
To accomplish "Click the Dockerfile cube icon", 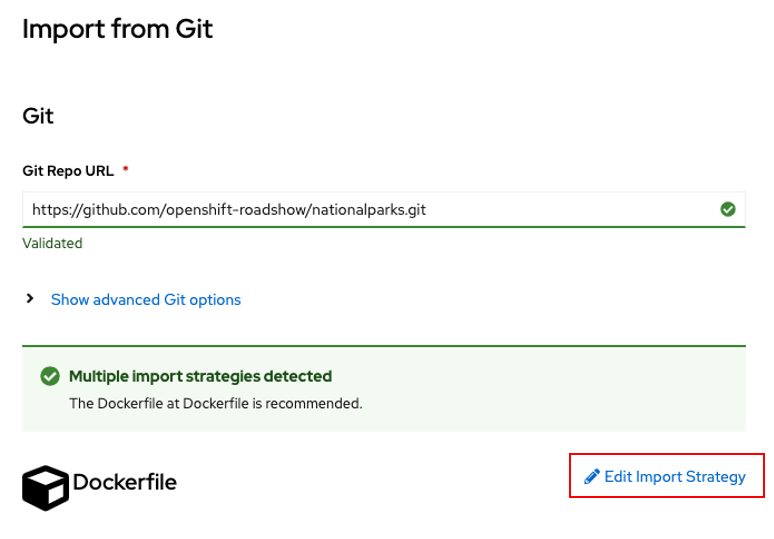I will click(45, 488).
